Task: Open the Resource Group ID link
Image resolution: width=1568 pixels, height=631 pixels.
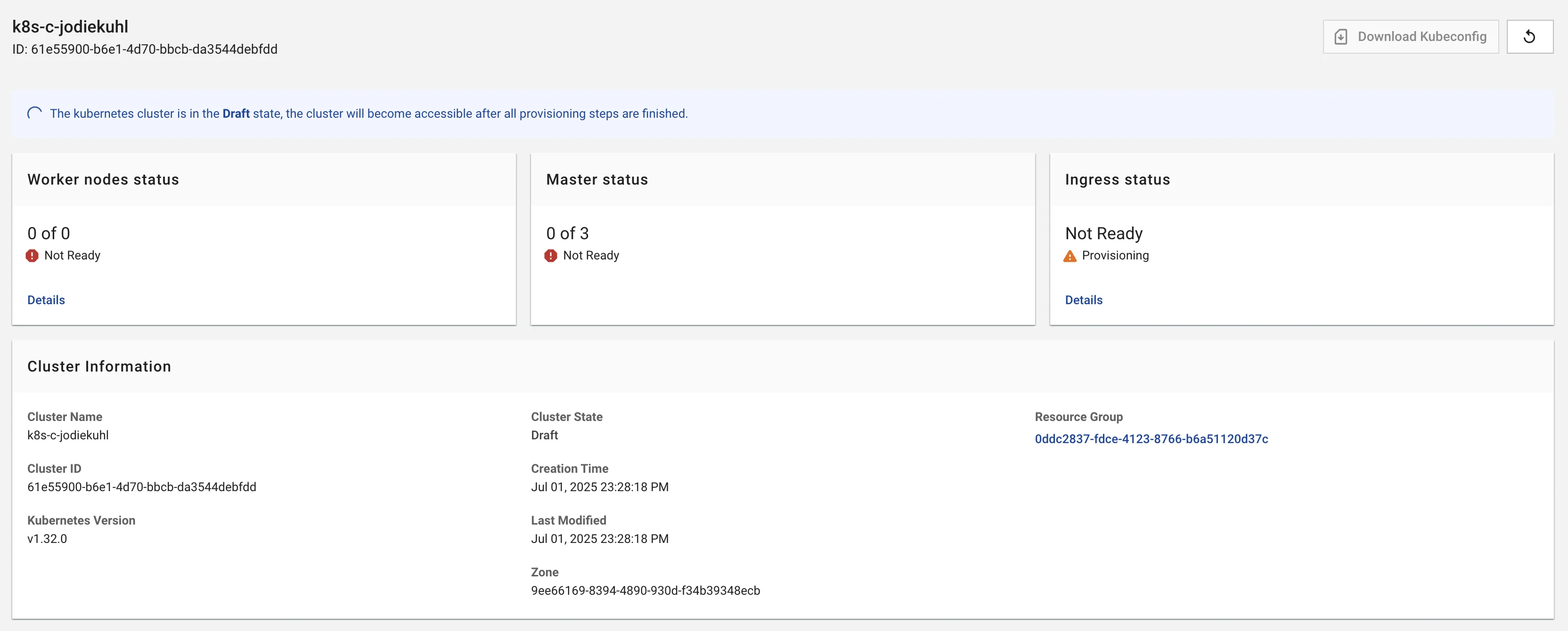Action: pyautogui.click(x=1151, y=439)
